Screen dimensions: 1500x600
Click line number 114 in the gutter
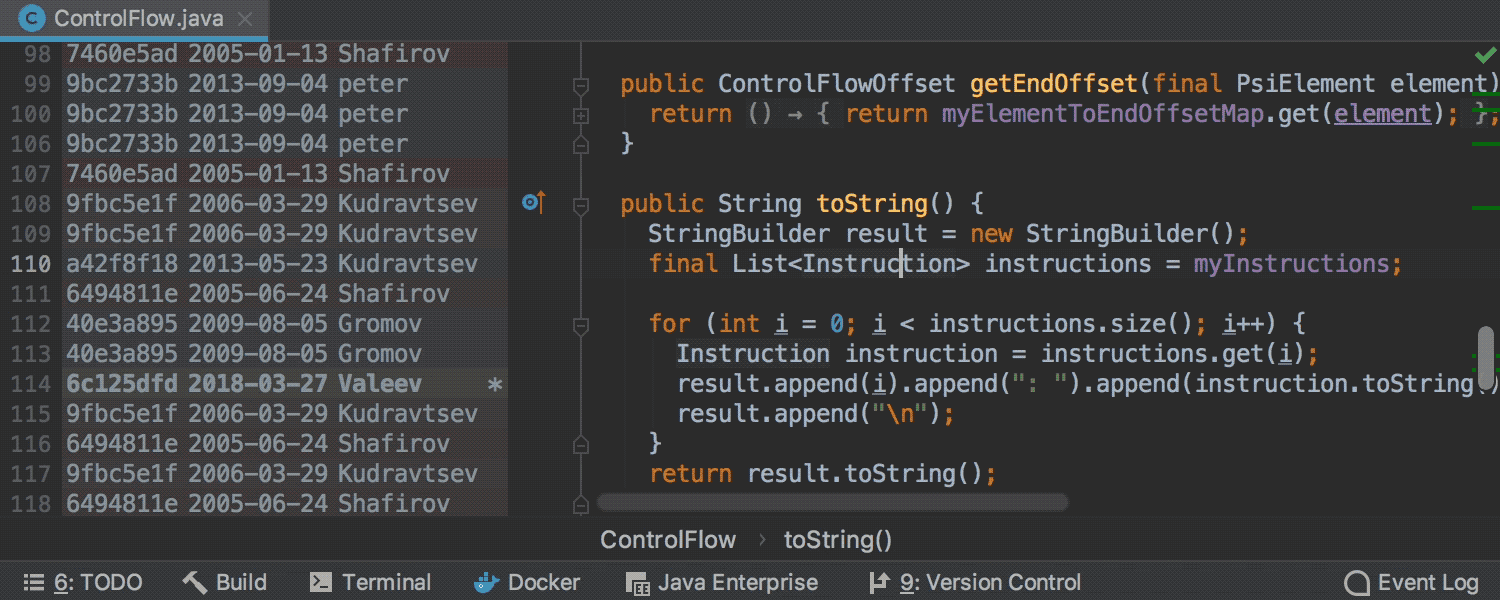(31, 384)
